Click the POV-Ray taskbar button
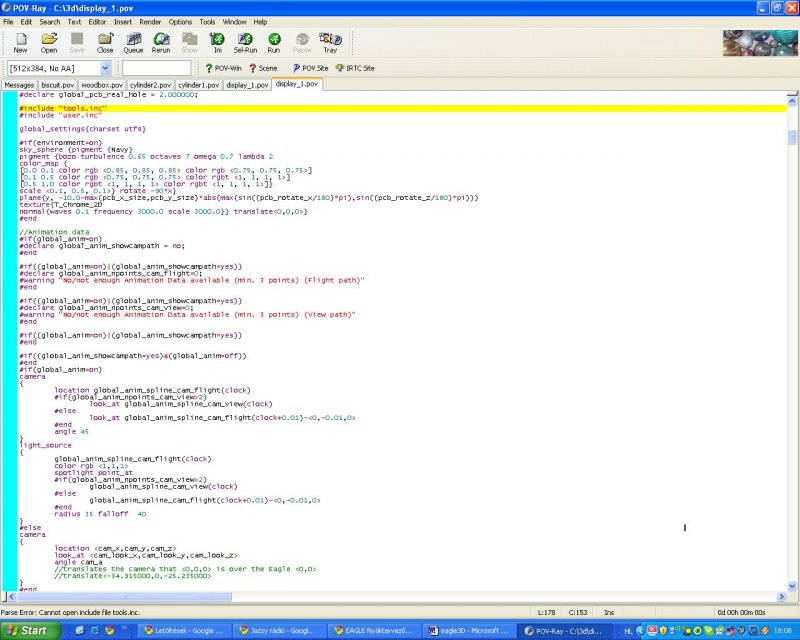The width and height of the screenshot is (800, 640). pyautogui.click(x=565, y=631)
